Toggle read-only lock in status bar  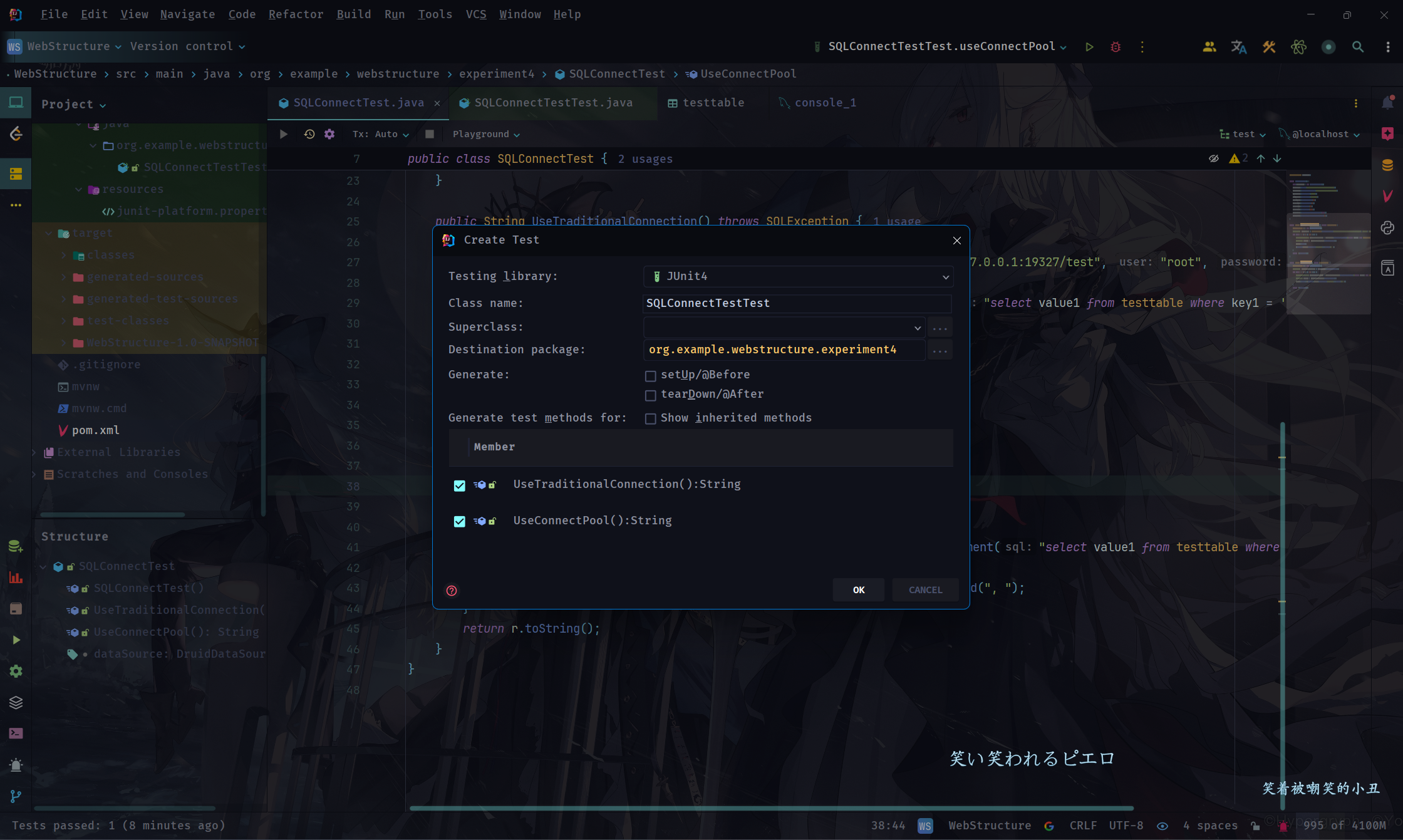click(x=1255, y=826)
